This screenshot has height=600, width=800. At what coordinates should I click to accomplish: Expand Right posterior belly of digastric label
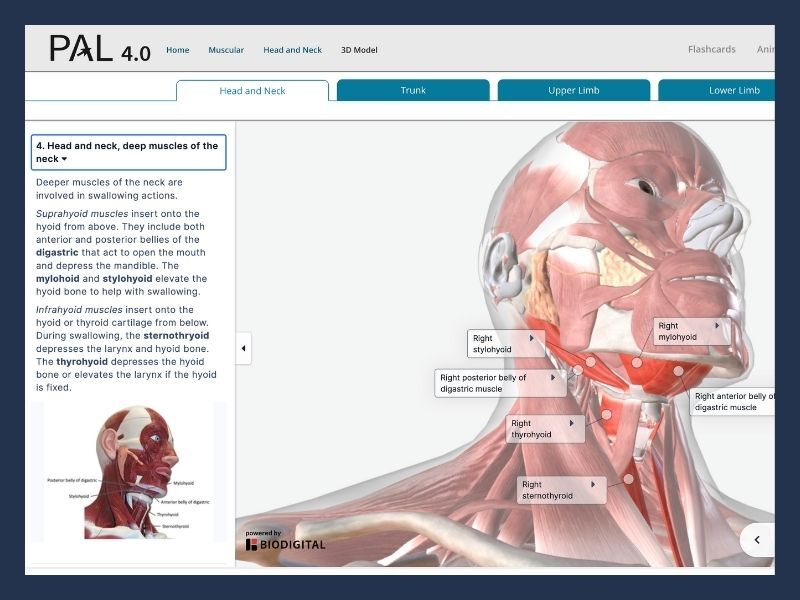(x=552, y=378)
